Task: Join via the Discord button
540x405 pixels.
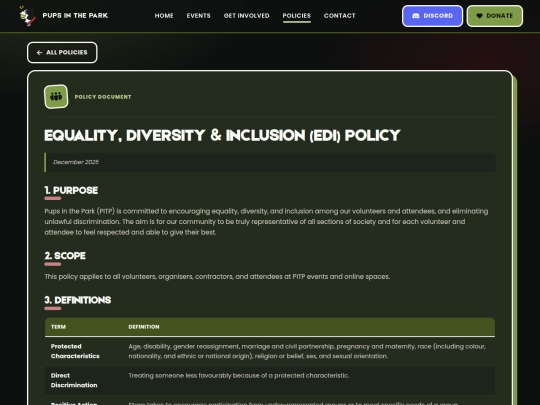Action: tap(432, 16)
